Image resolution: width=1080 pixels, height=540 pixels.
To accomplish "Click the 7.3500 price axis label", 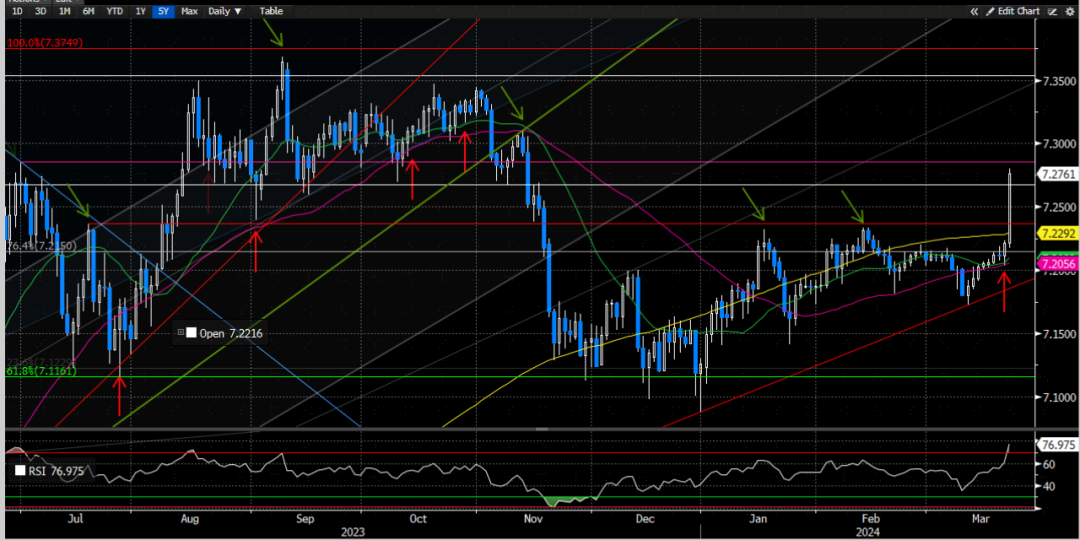I will click(1059, 81).
